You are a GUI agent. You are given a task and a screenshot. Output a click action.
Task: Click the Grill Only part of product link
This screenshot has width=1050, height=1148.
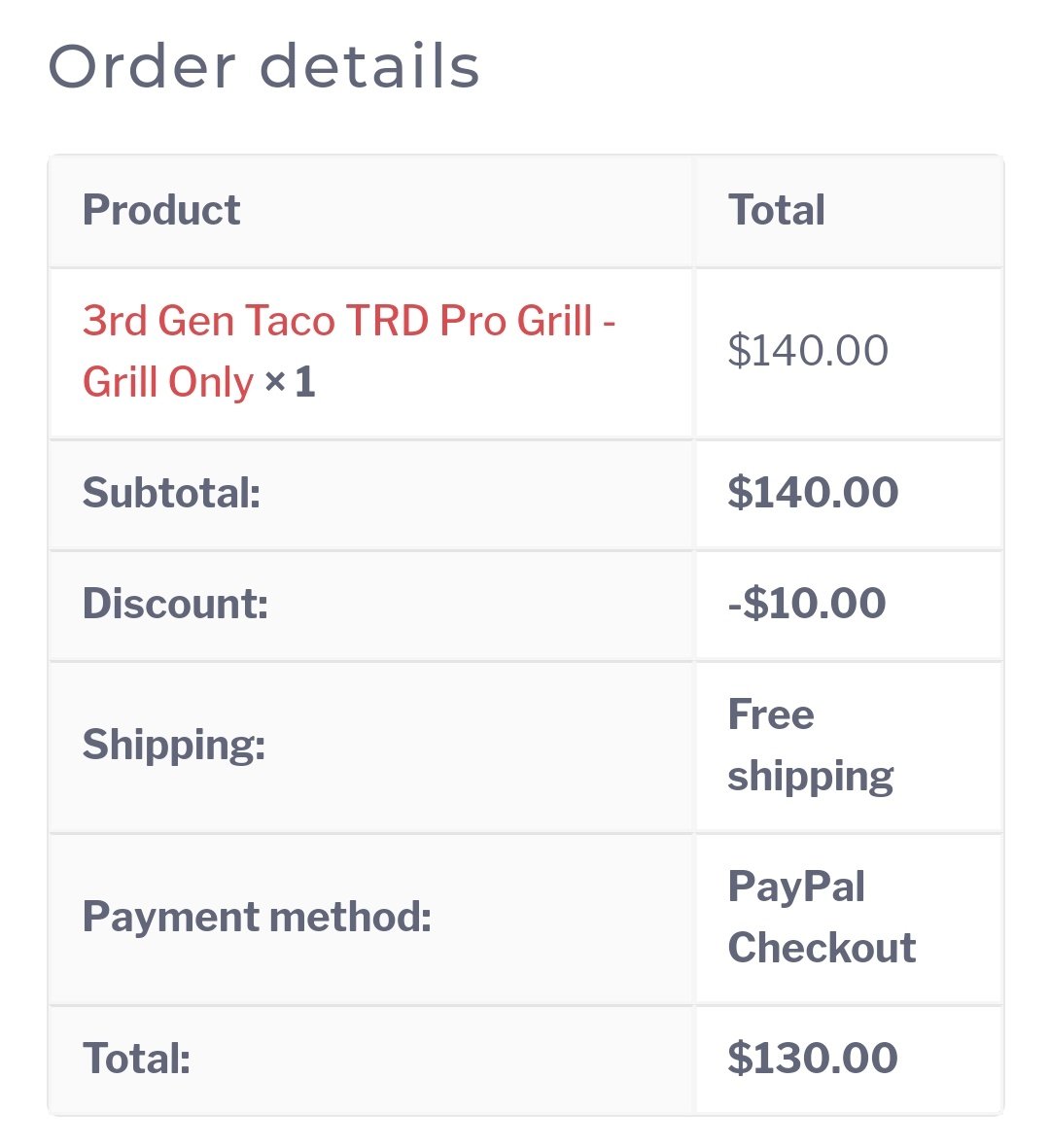(x=167, y=382)
